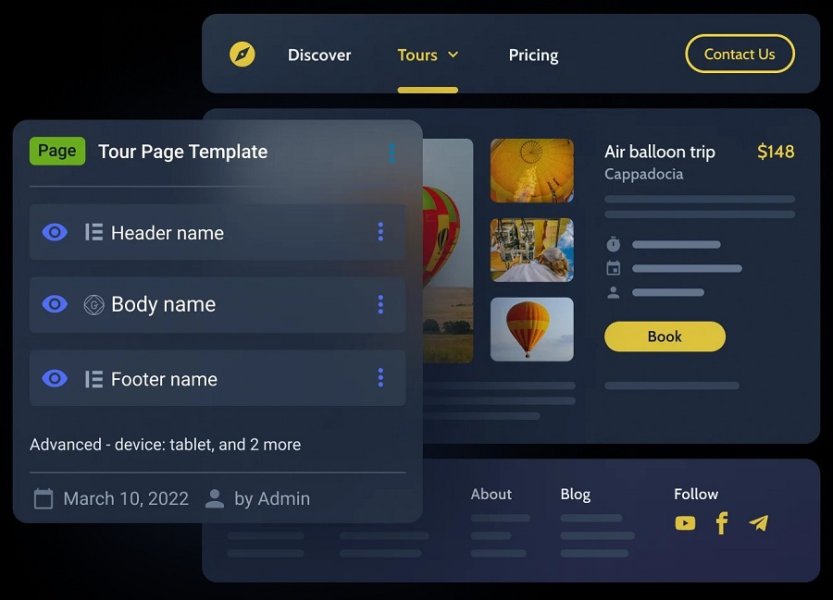Click the yellow indicator under Tours

[428, 88]
